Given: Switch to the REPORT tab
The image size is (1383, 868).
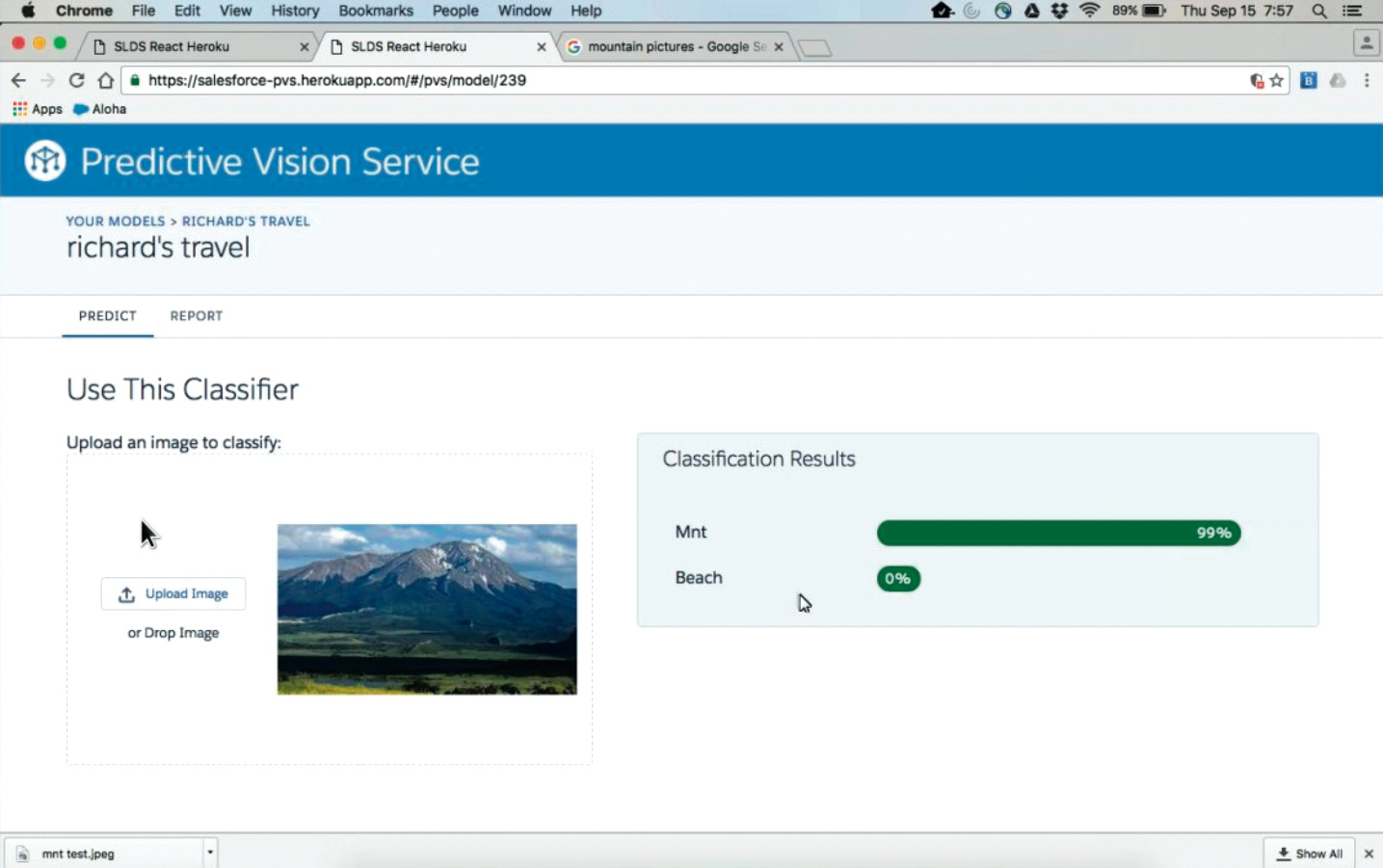Looking at the screenshot, I should tap(196, 316).
